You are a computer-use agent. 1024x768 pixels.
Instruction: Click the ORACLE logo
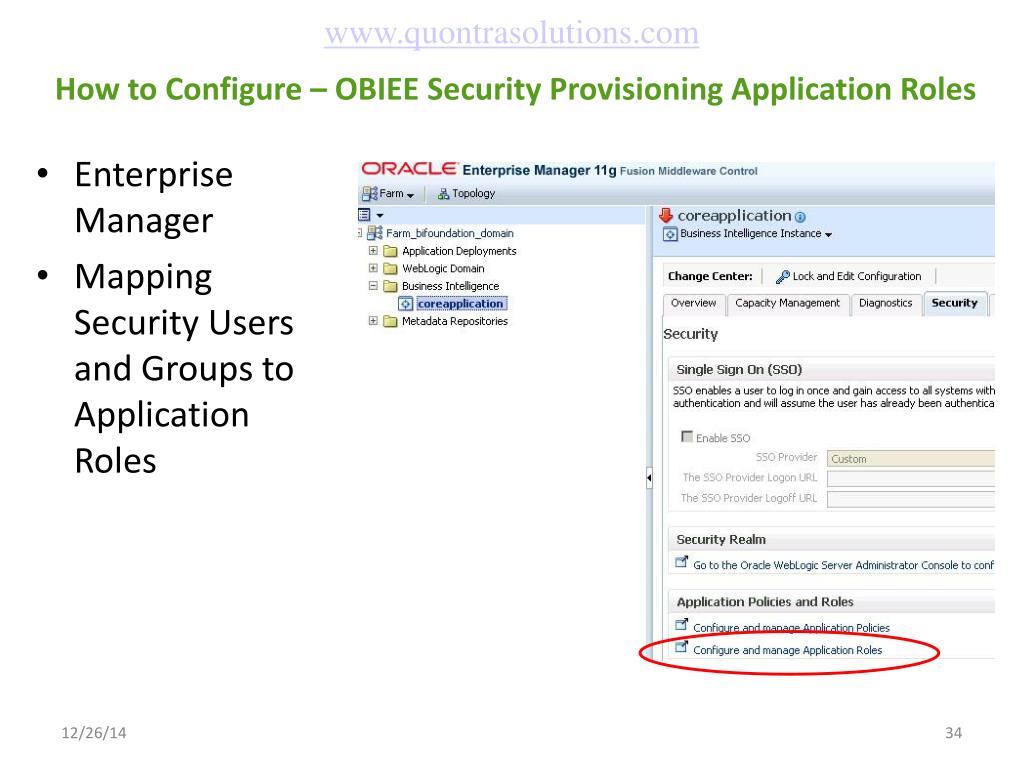point(409,169)
